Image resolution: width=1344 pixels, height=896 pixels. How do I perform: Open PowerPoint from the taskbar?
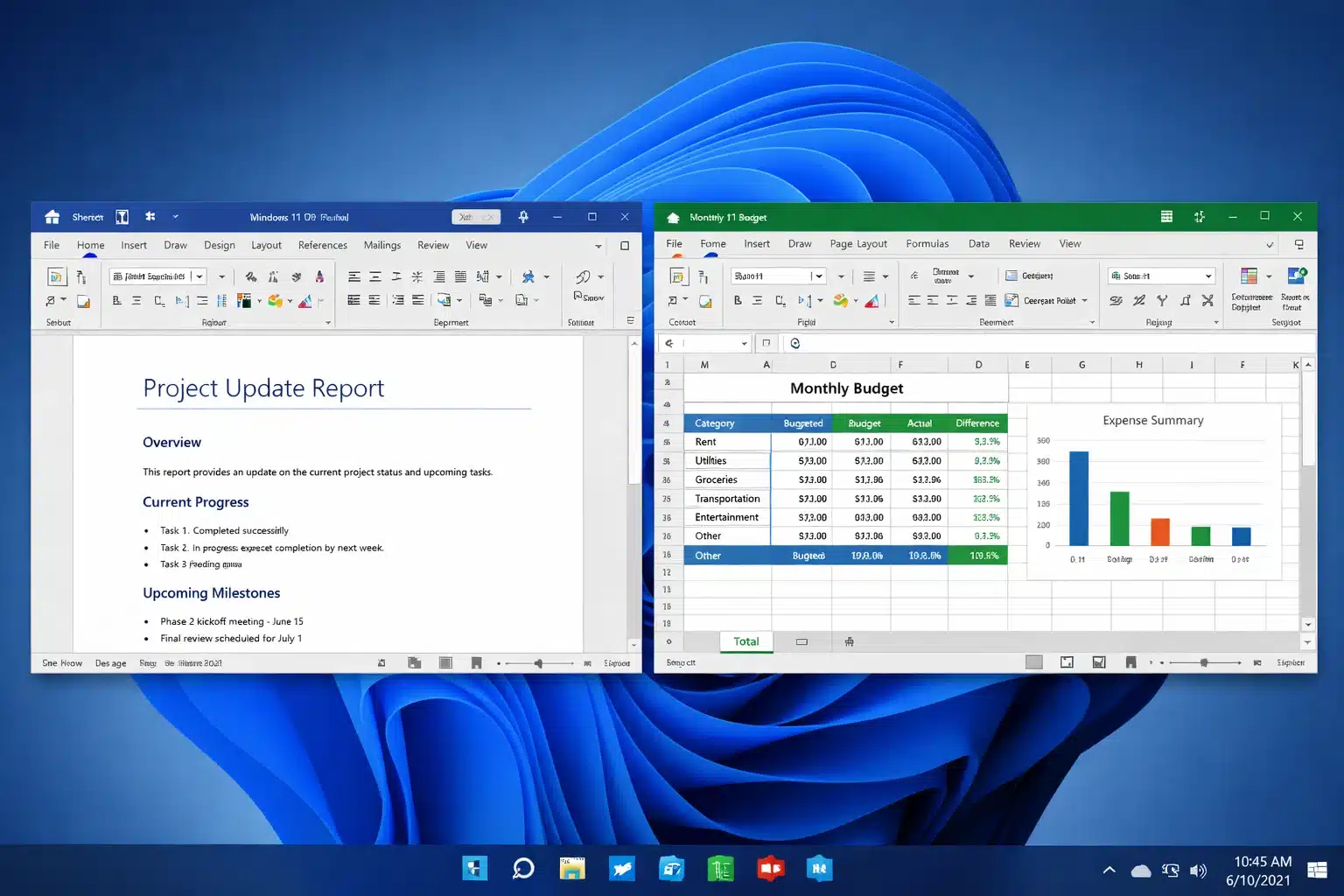pyautogui.click(x=770, y=868)
